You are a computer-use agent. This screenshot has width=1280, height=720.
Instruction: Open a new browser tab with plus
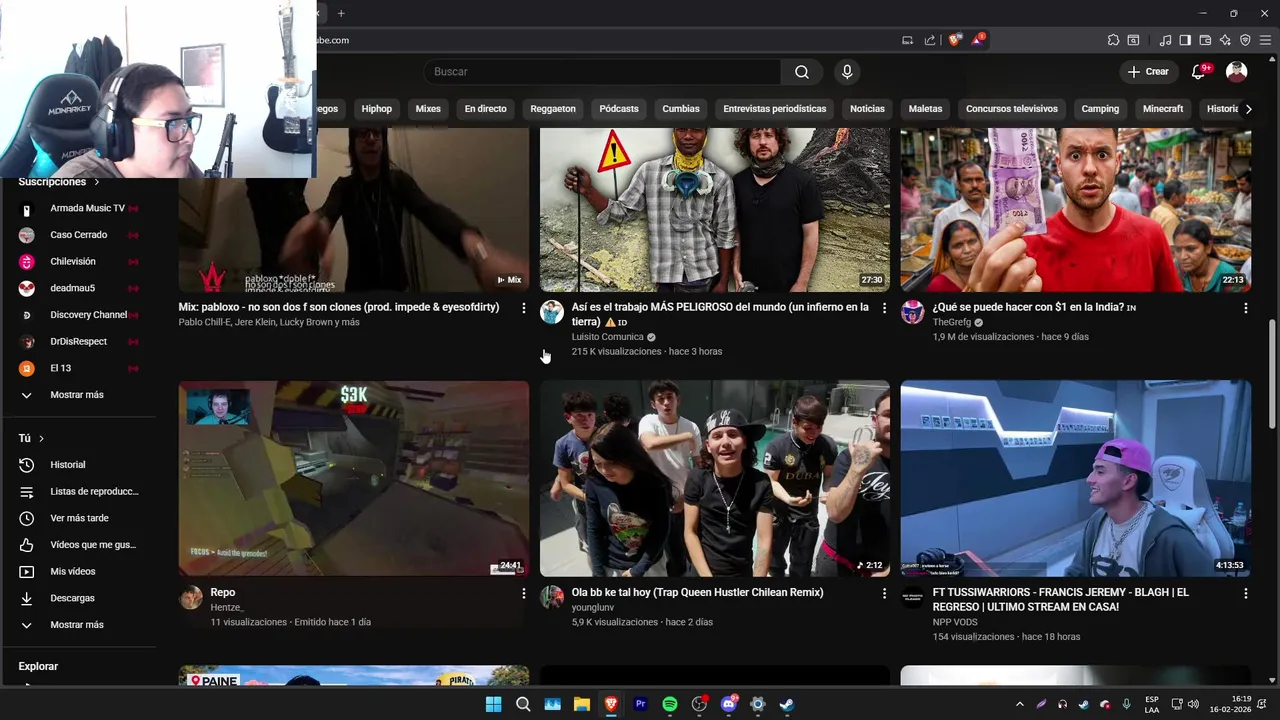point(341,13)
